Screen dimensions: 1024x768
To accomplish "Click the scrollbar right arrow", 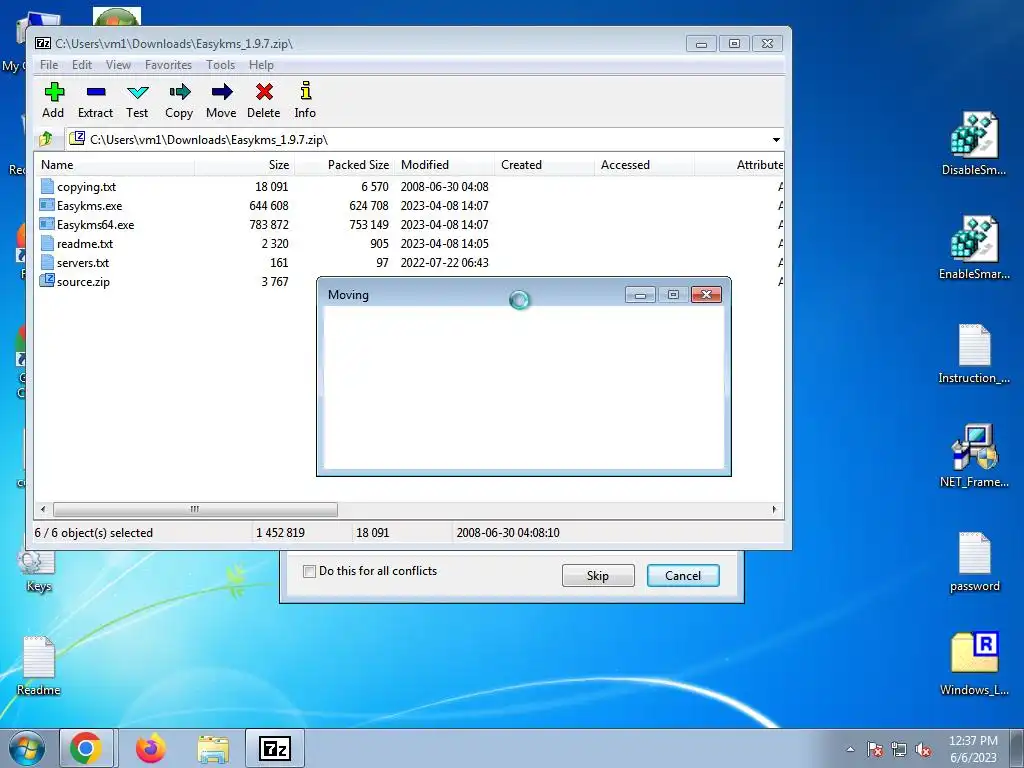I will click(775, 509).
